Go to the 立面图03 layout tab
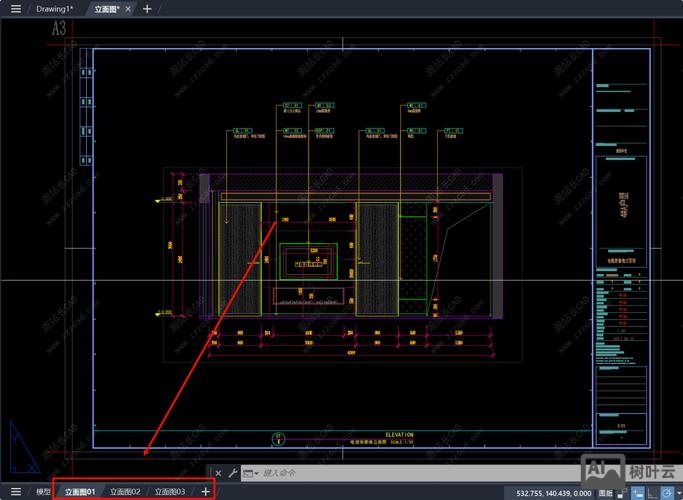This screenshot has height=500, width=683. coord(170,491)
